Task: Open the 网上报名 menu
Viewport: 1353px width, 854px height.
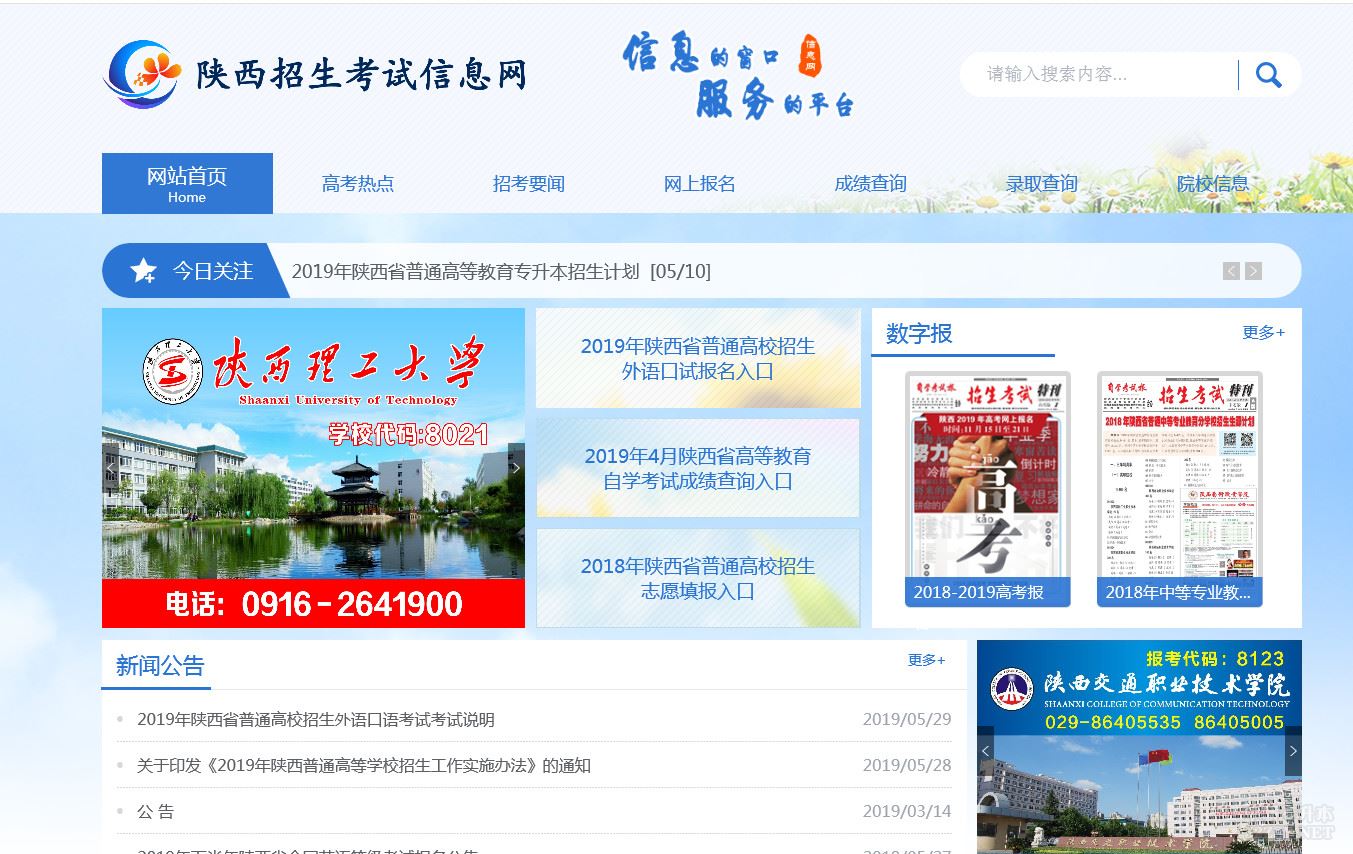Action: [700, 184]
